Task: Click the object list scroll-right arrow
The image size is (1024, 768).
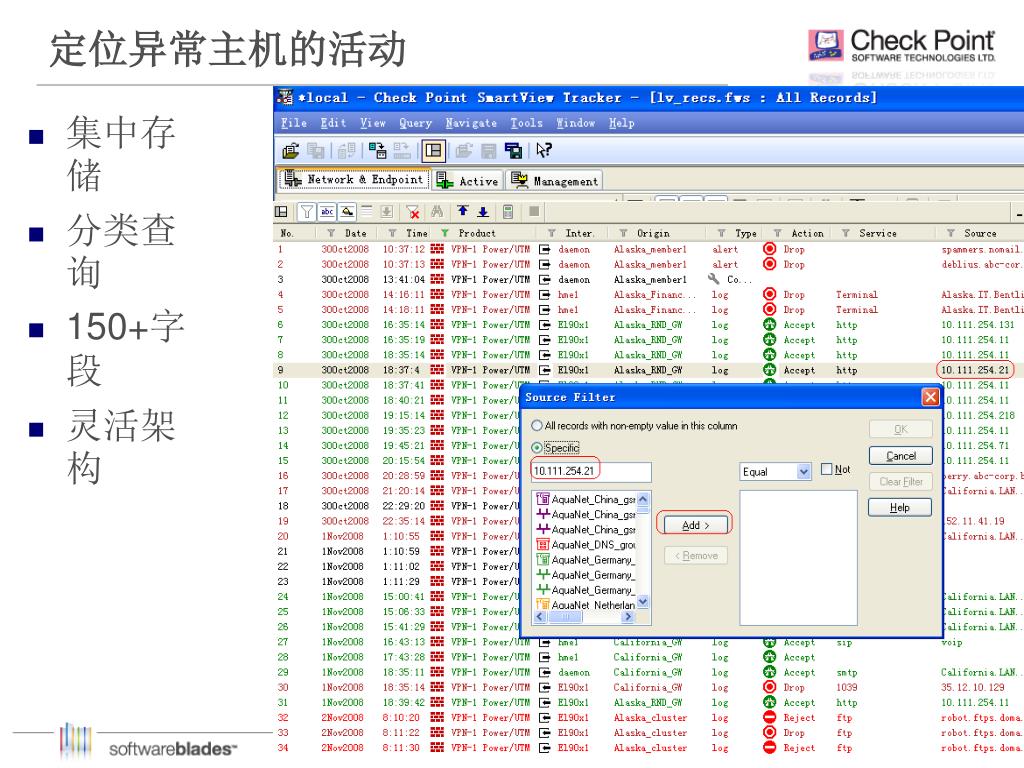Action: (x=628, y=616)
